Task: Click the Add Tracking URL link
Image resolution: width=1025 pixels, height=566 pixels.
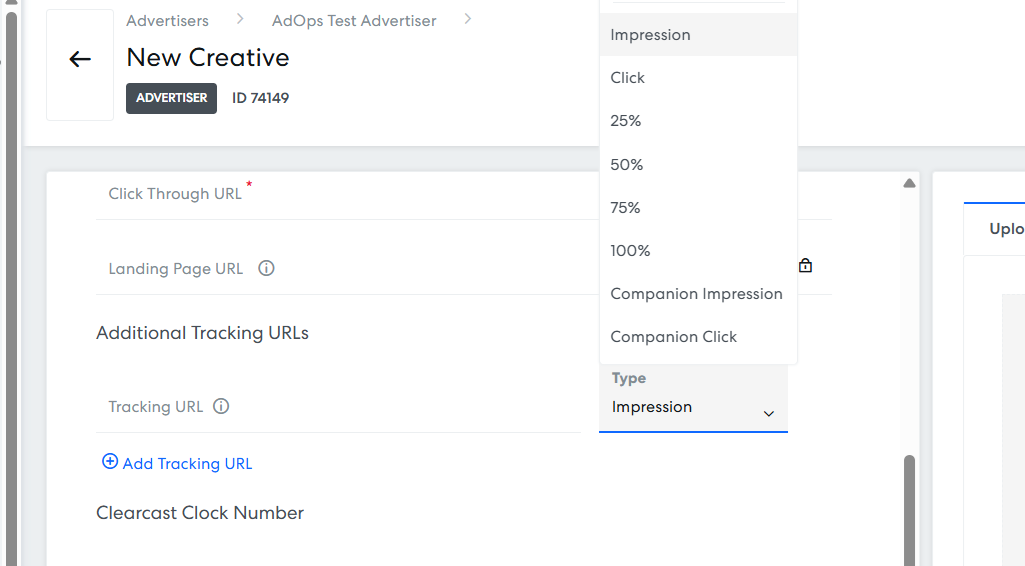Action: (187, 463)
